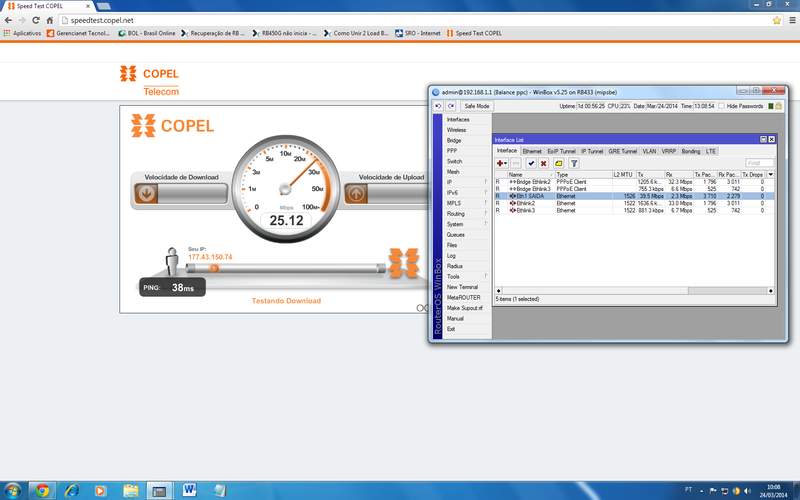Click the yellow Comment icon in Interface List
Image resolution: width=800 pixels, height=500 pixels.
click(559, 163)
